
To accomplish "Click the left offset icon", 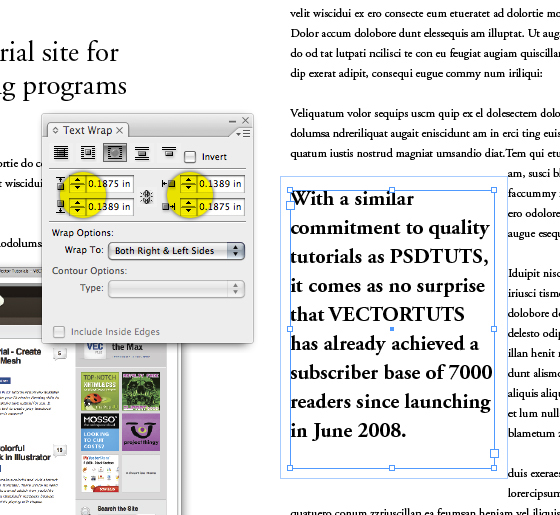I will pos(168,184).
